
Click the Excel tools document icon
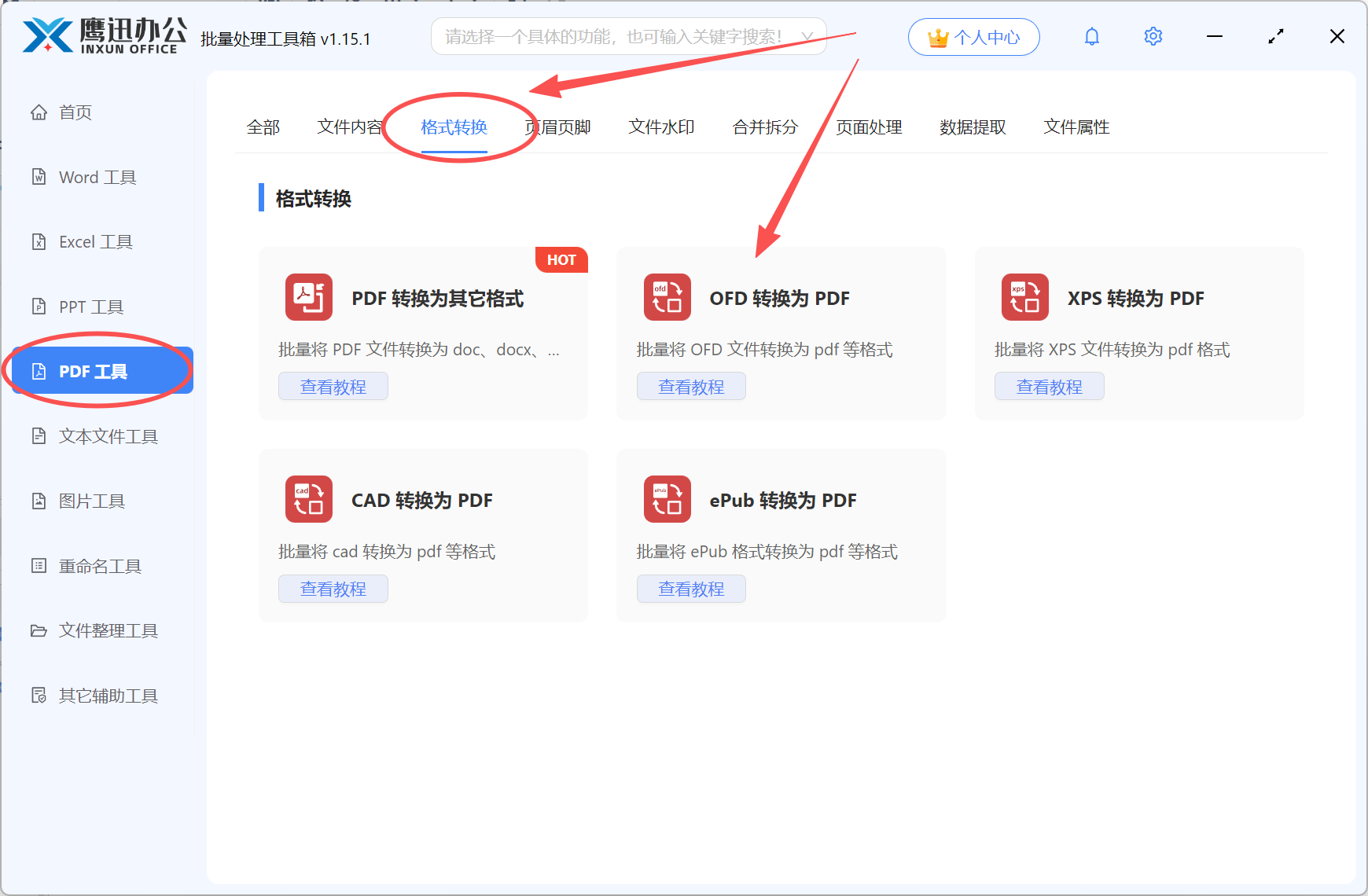(x=39, y=242)
